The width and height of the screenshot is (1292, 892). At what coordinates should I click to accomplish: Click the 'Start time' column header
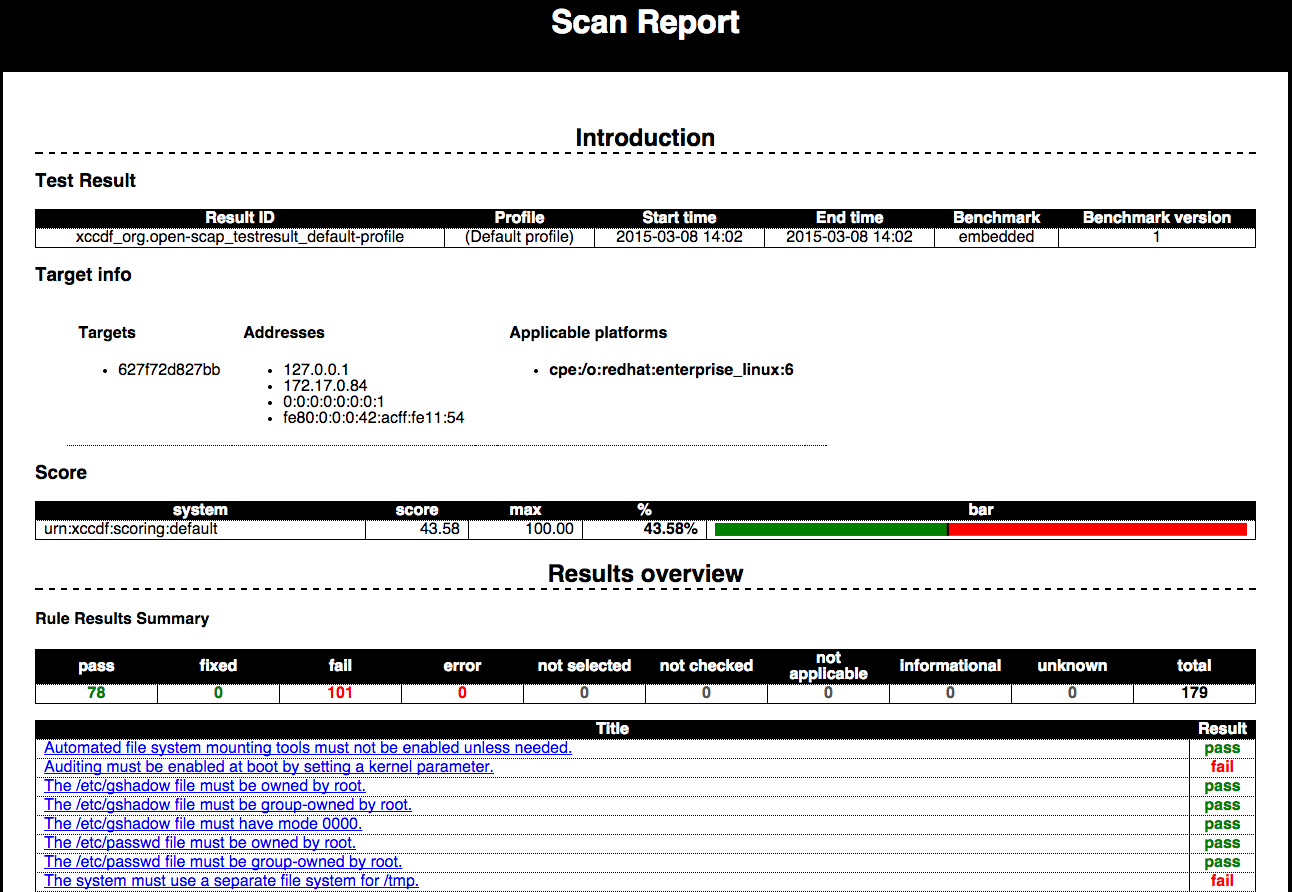pyautogui.click(x=679, y=218)
